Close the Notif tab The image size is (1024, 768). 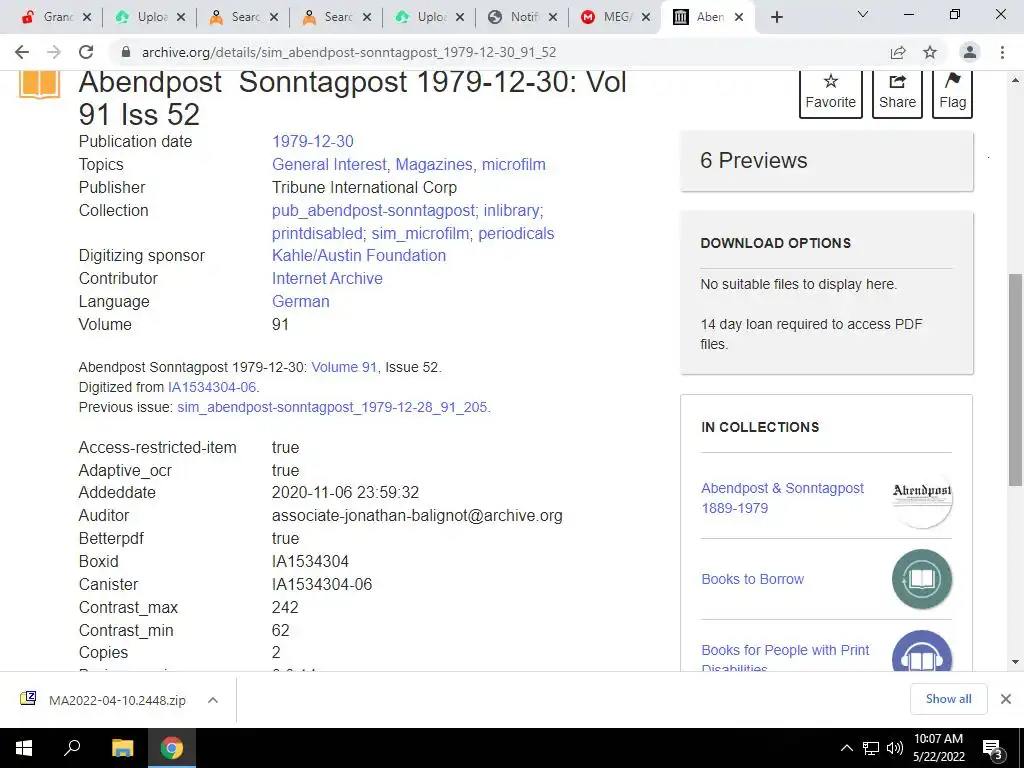(x=552, y=17)
